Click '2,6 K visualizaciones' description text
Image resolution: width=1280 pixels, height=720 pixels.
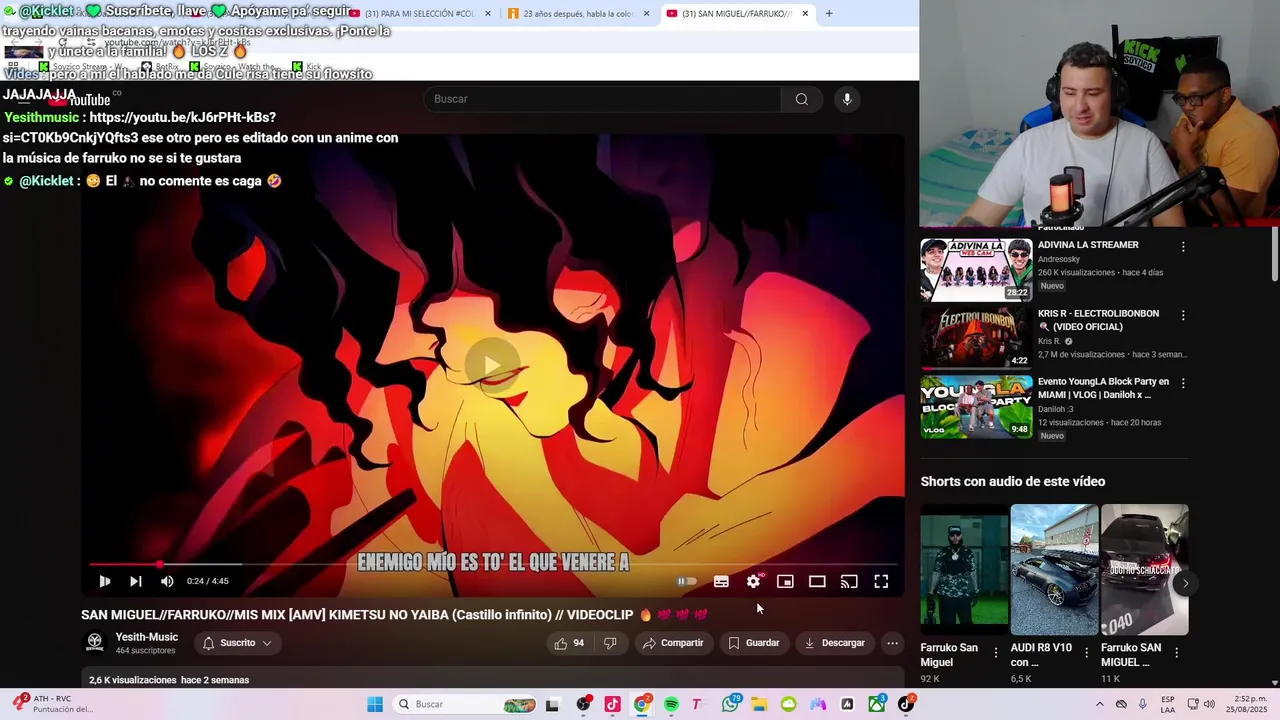tap(133, 680)
